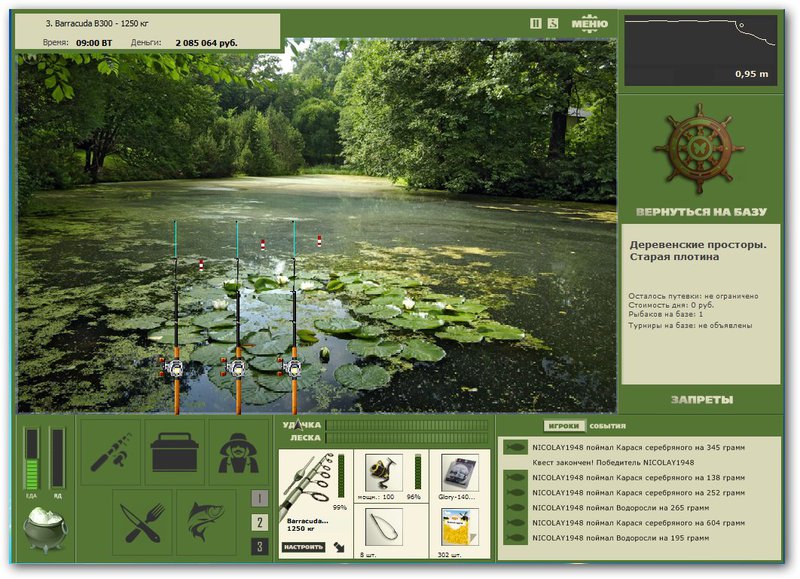Click the leftmost fishing rod's reel
This screenshot has height=579, width=800.
pyautogui.click(x=173, y=367)
